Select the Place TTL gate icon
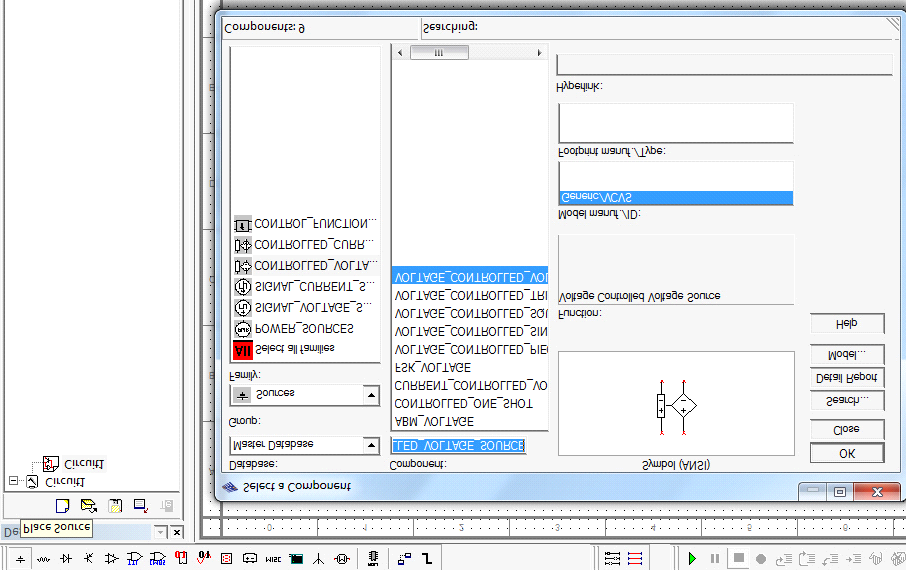 pos(135,559)
